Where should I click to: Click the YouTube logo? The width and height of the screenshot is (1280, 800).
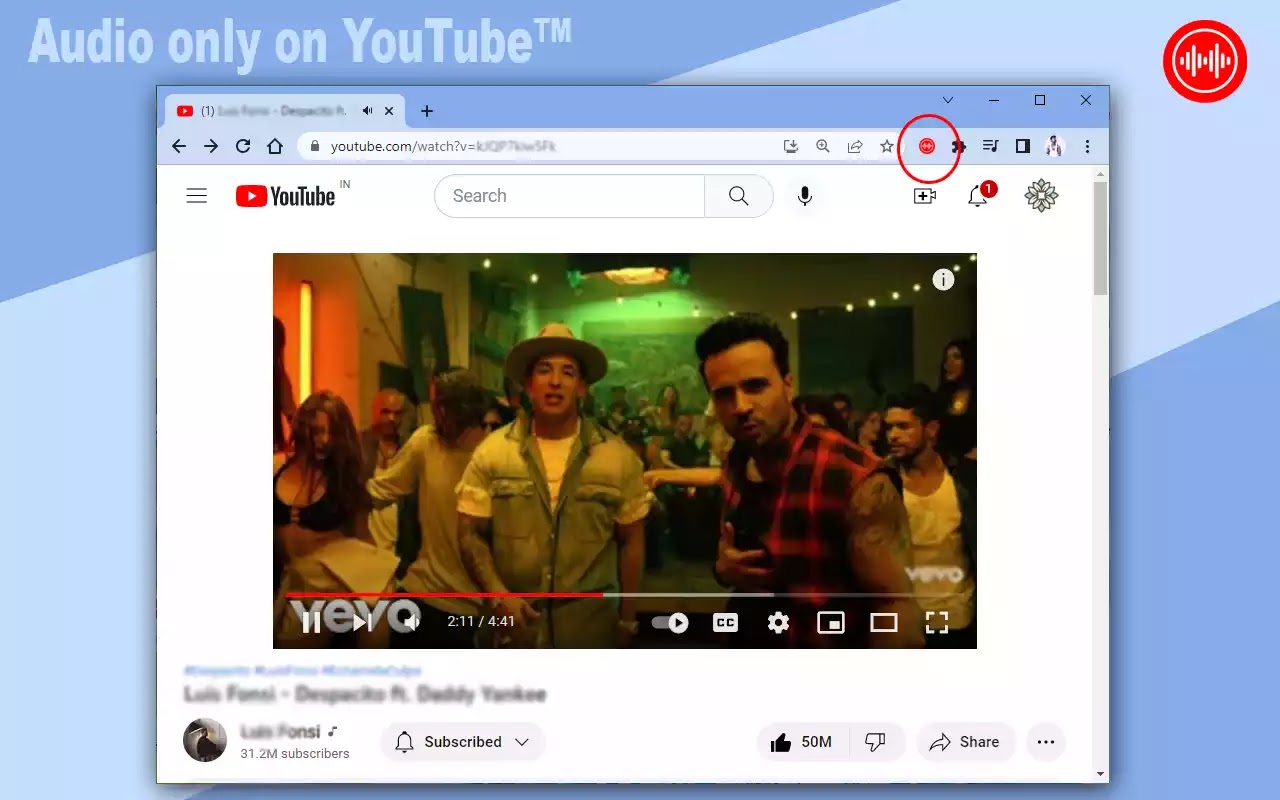pyautogui.click(x=285, y=196)
